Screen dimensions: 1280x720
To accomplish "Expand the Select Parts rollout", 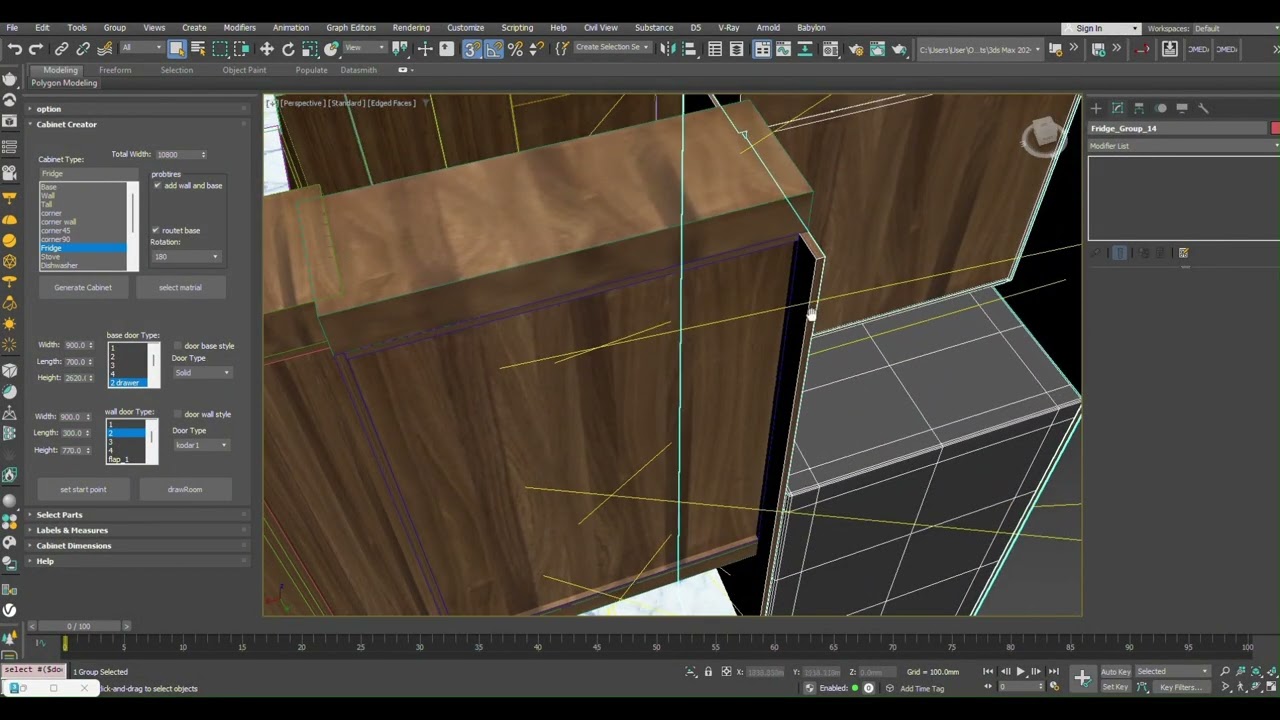I will [60, 515].
